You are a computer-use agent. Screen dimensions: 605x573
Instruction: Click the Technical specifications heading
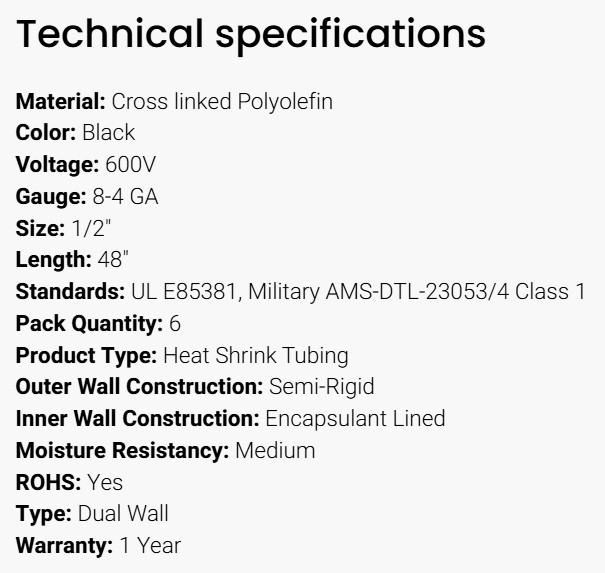(x=251, y=34)
